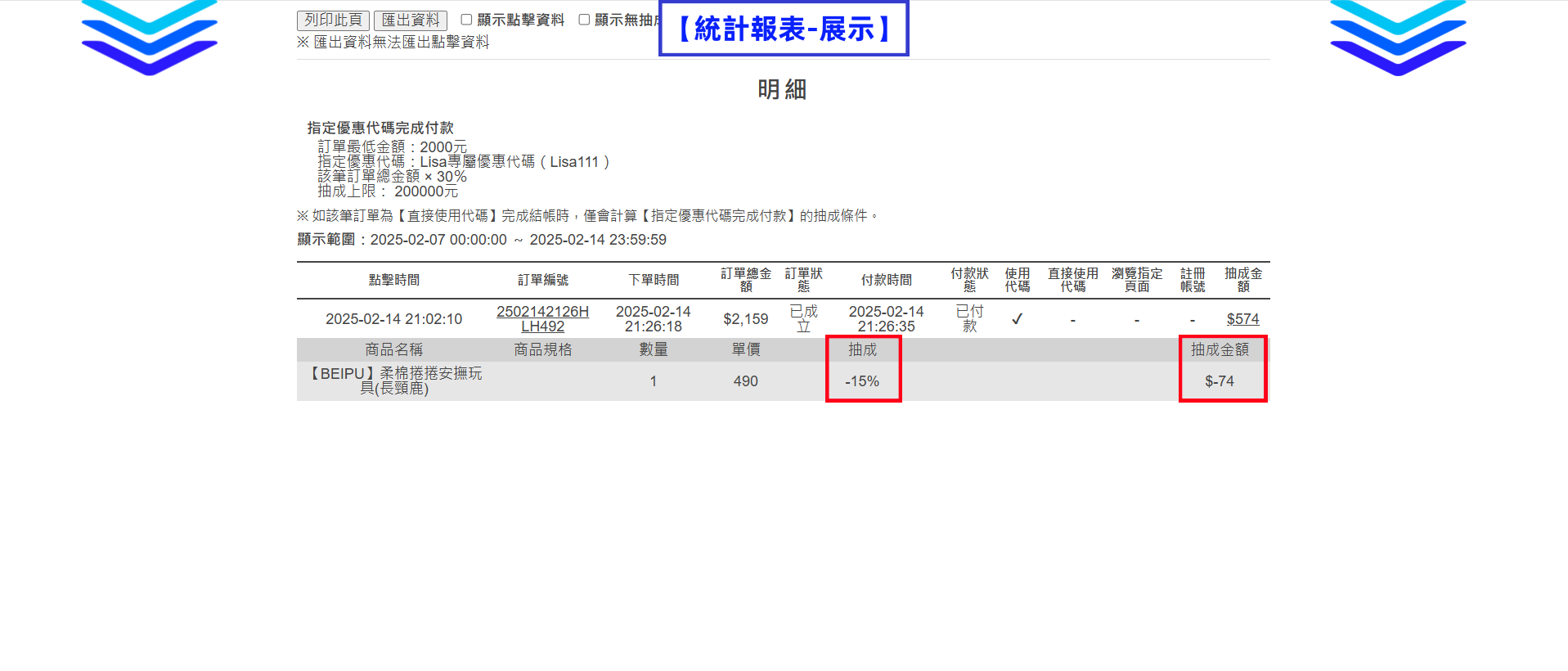Click the 註冊帳號 column header

click(x=1193, y=280)
